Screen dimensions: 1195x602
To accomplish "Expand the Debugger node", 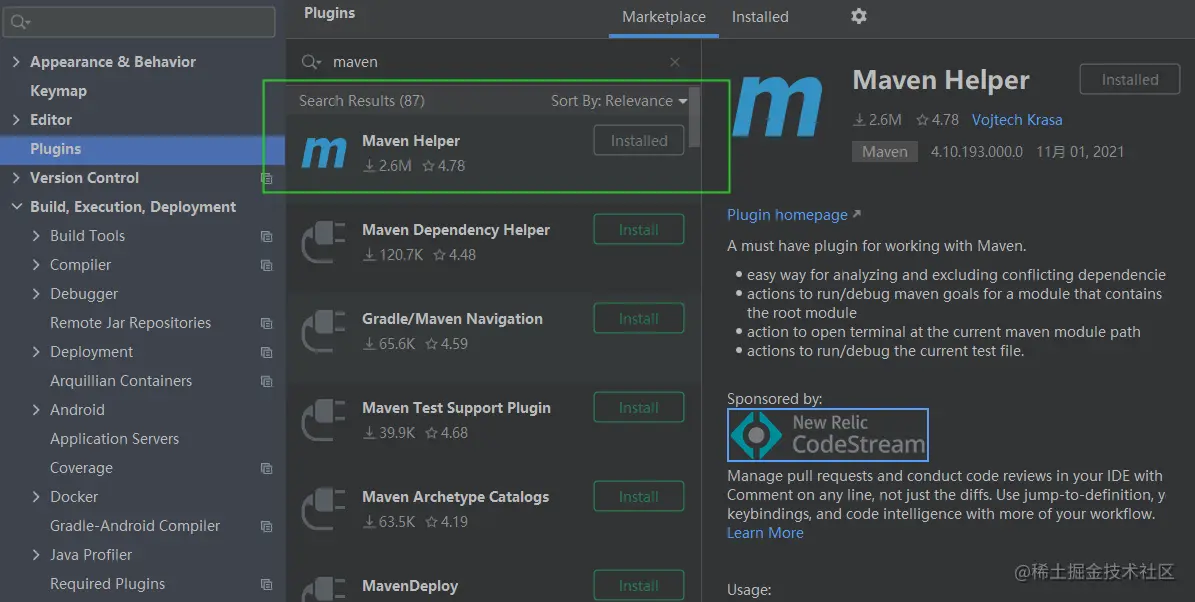I will 36,293.
